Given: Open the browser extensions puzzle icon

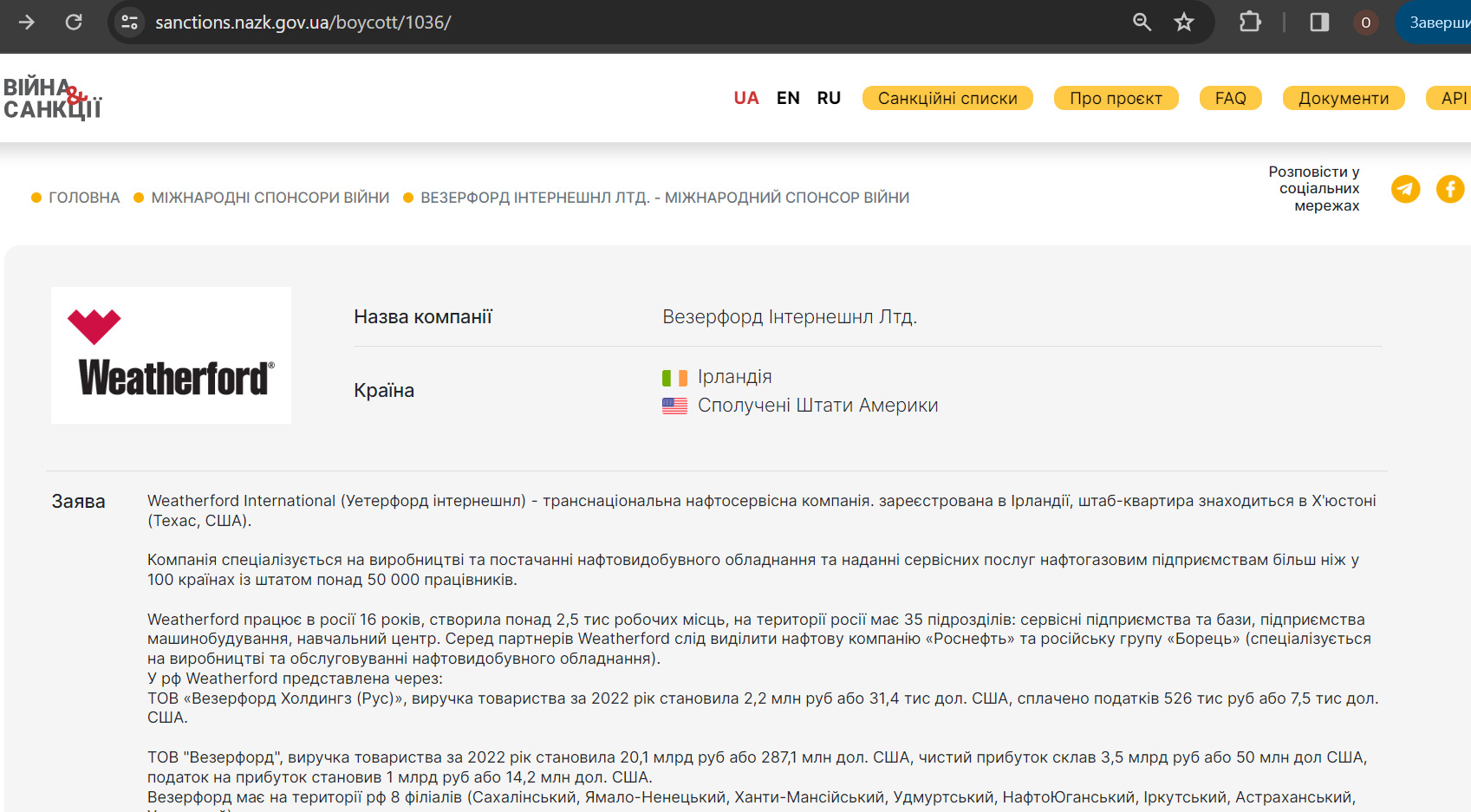Looking at the screenshot, I should [x=1251, y=23].
